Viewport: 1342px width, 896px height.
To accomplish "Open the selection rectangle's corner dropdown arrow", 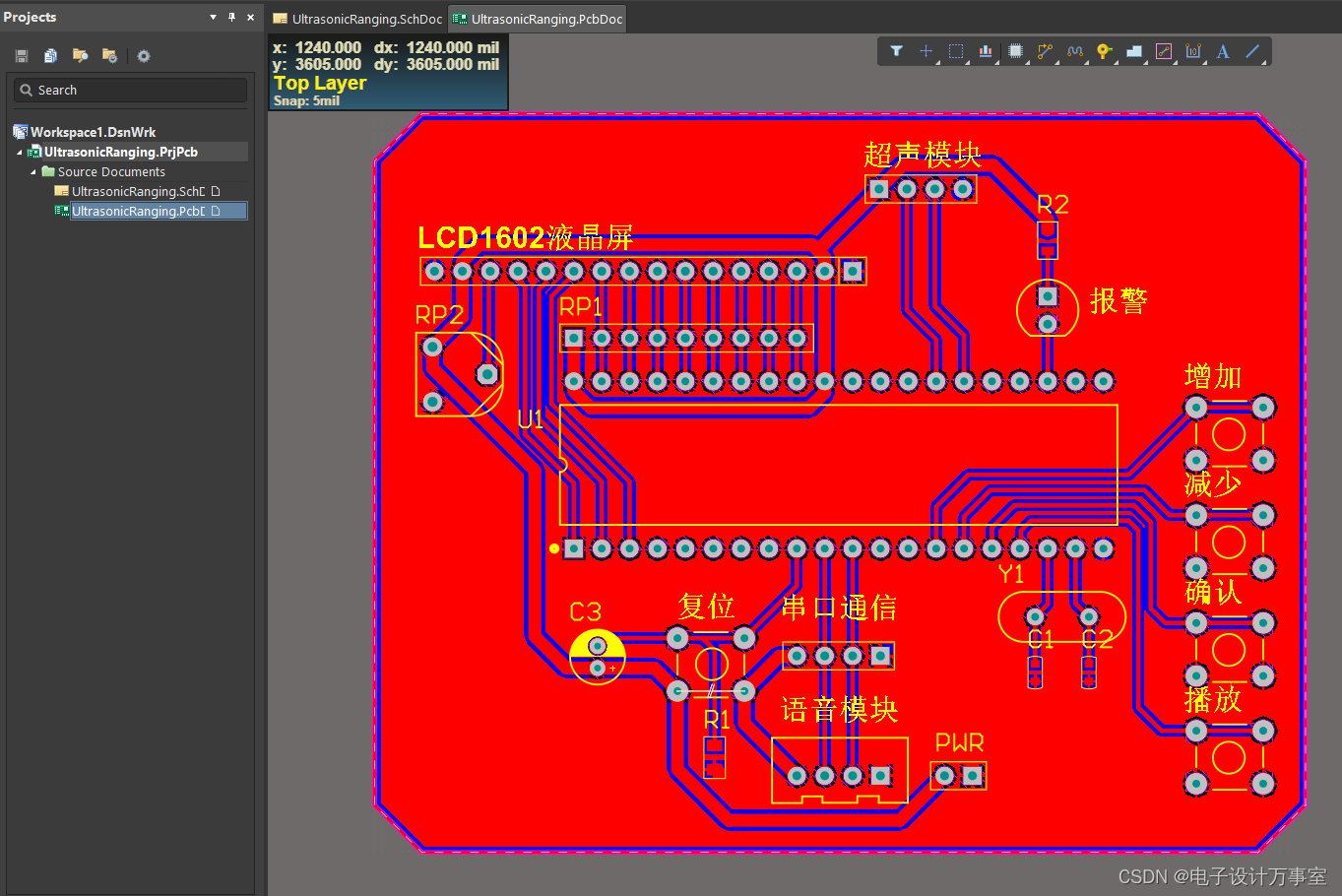I will tap(968, 62).
